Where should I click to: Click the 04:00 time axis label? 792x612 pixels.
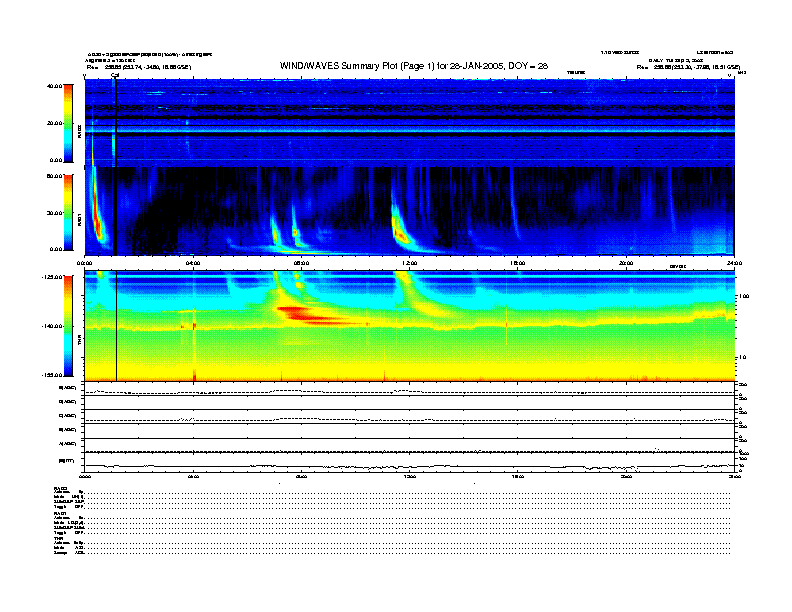pyautogui.click(x=193, y=264)
